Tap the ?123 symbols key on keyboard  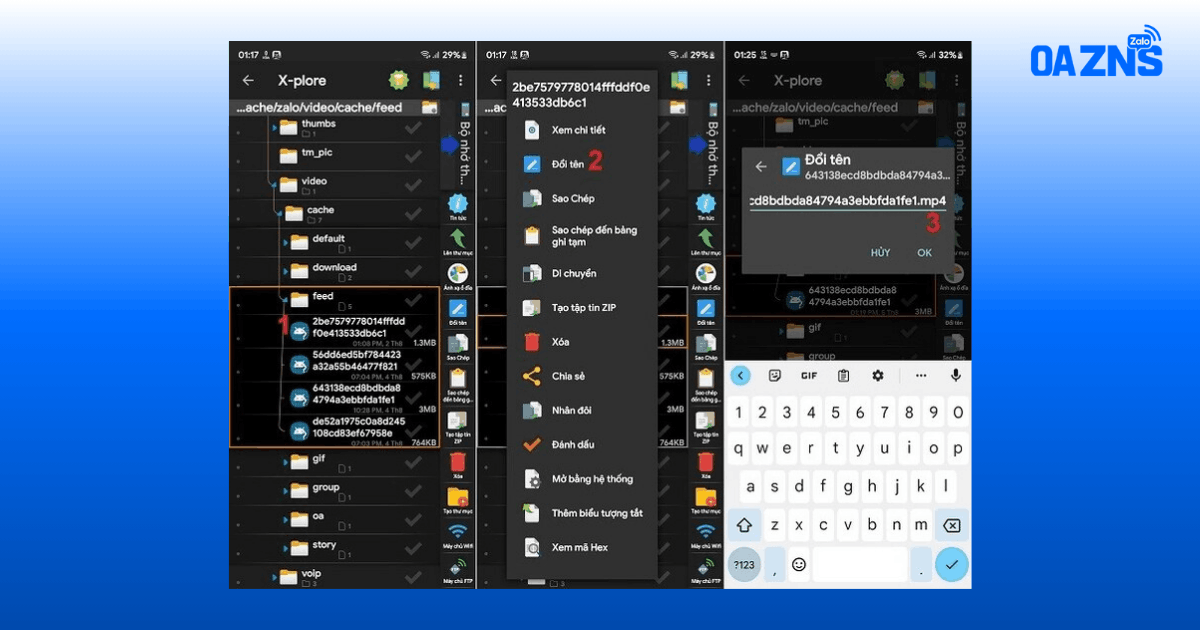pos(744,564)
